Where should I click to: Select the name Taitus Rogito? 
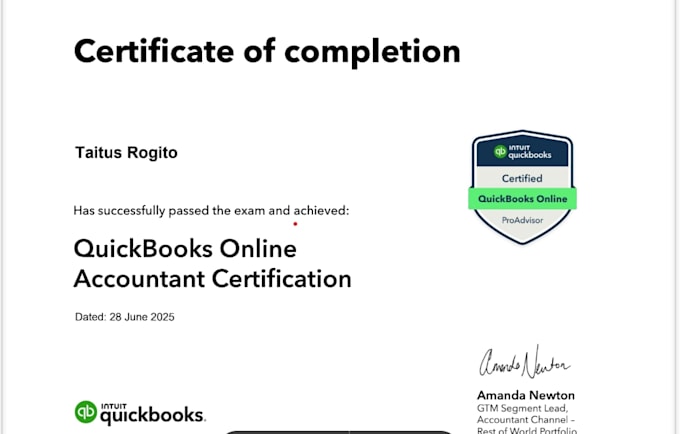(126, 153)
